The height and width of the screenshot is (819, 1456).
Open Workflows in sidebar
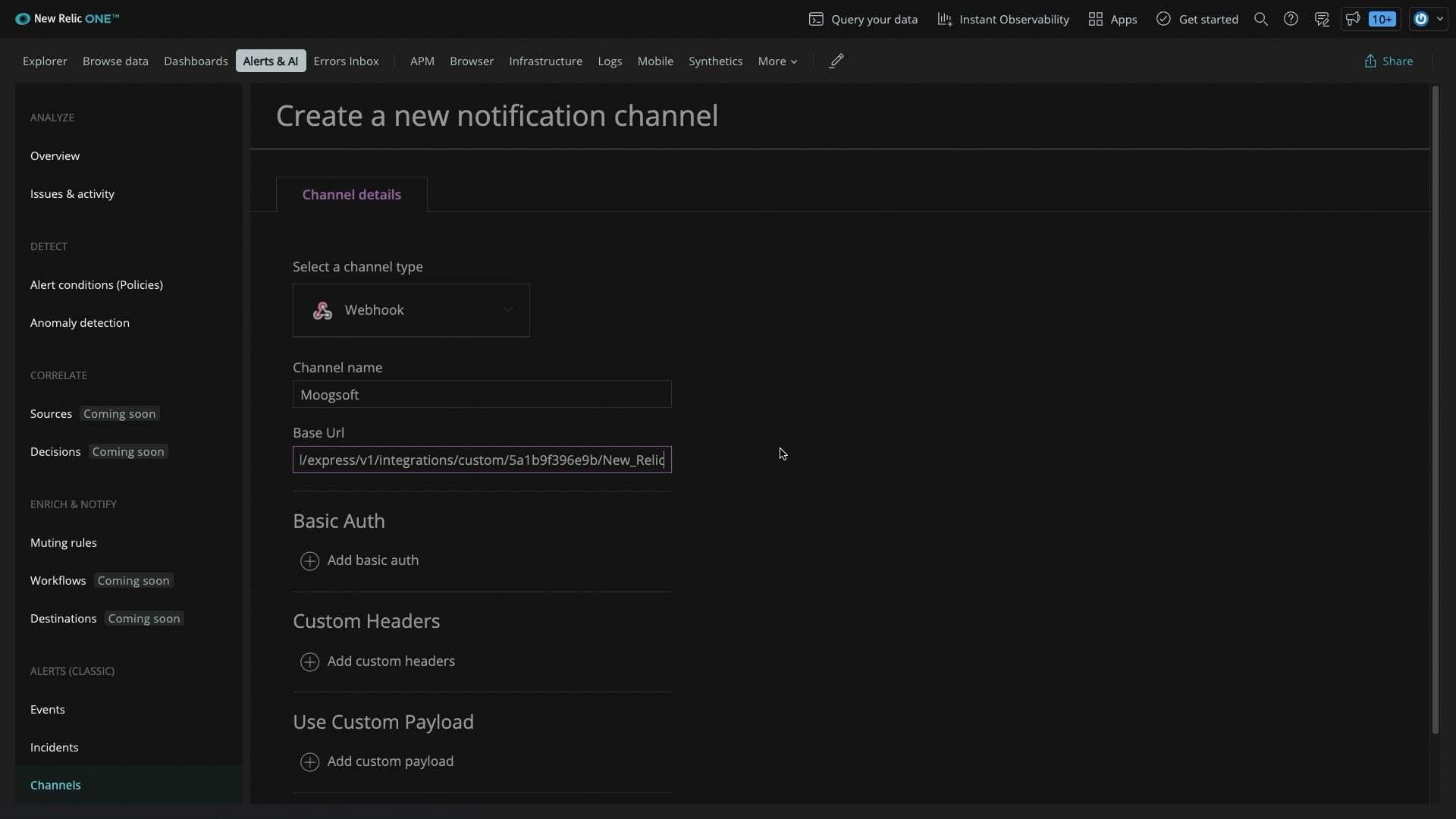(x=58, y=580)
